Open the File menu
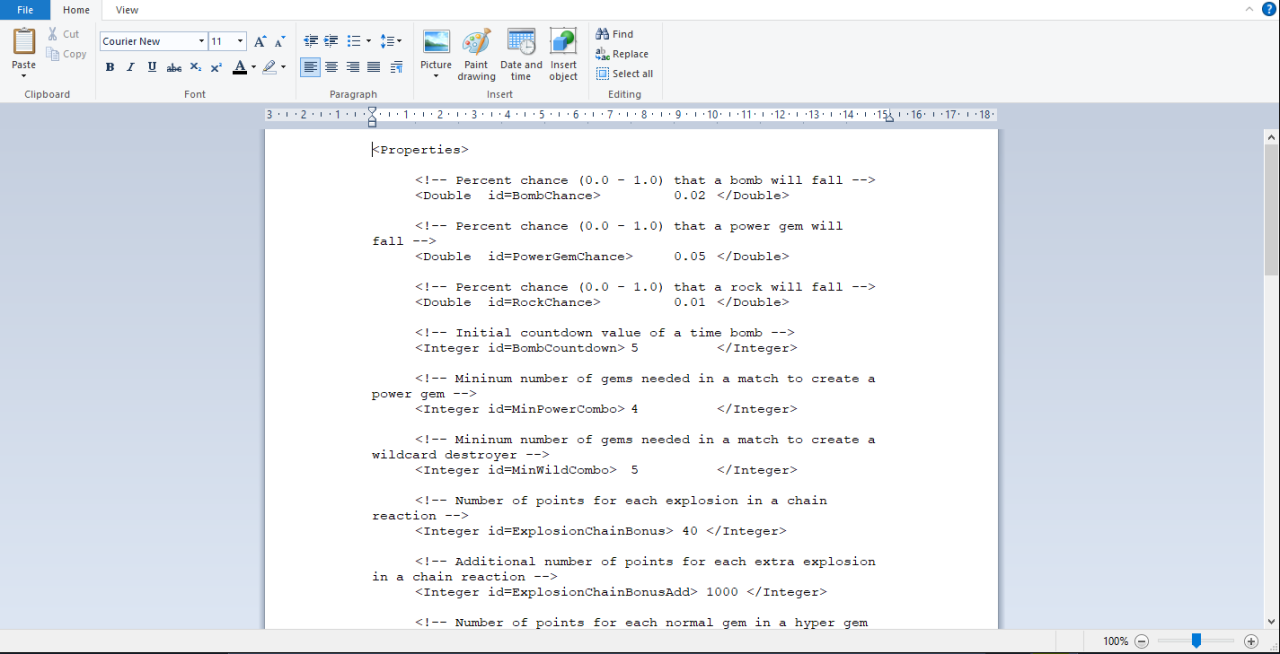The image size is (1280, 654). click(25, 10)
